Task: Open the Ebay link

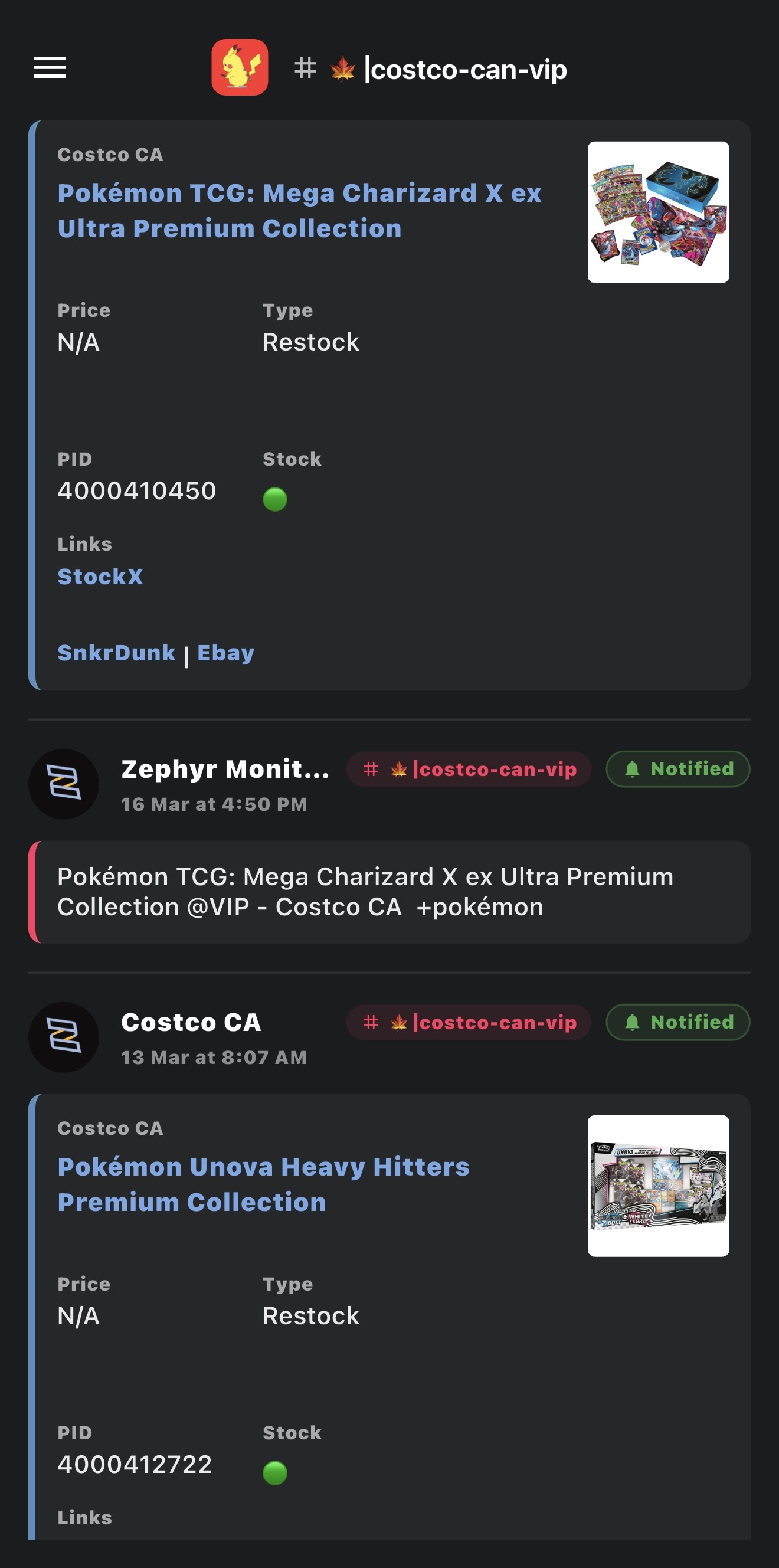Action: click(x=226, y=652)
